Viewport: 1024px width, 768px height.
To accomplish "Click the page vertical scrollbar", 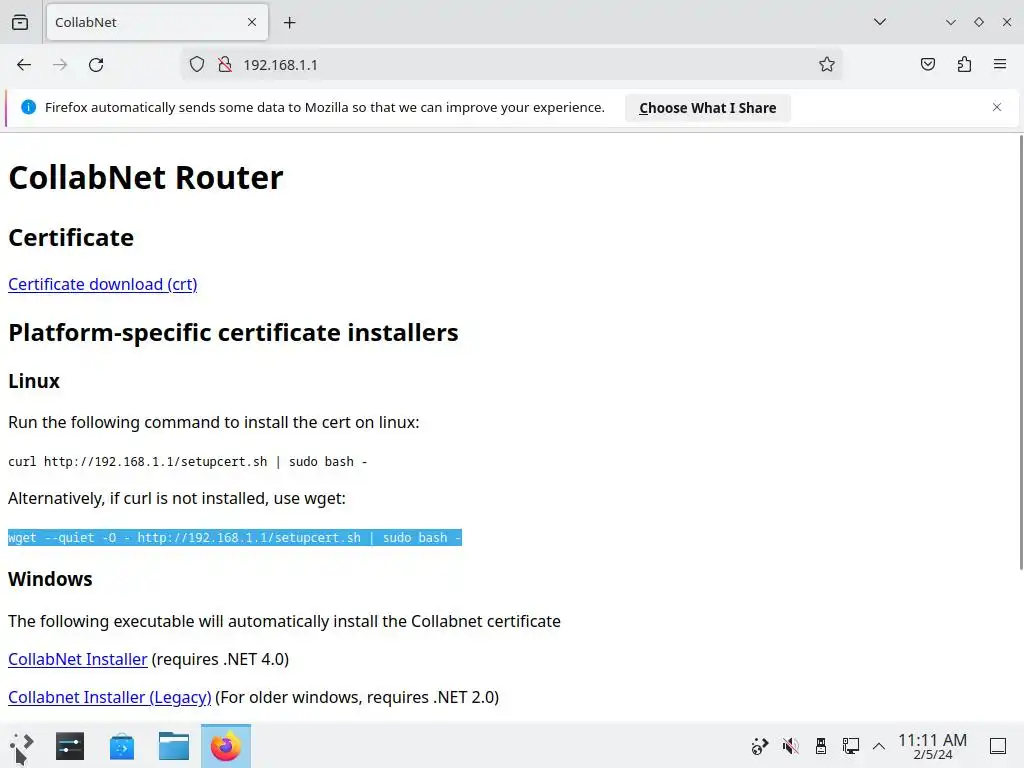I will point(1020,353).
